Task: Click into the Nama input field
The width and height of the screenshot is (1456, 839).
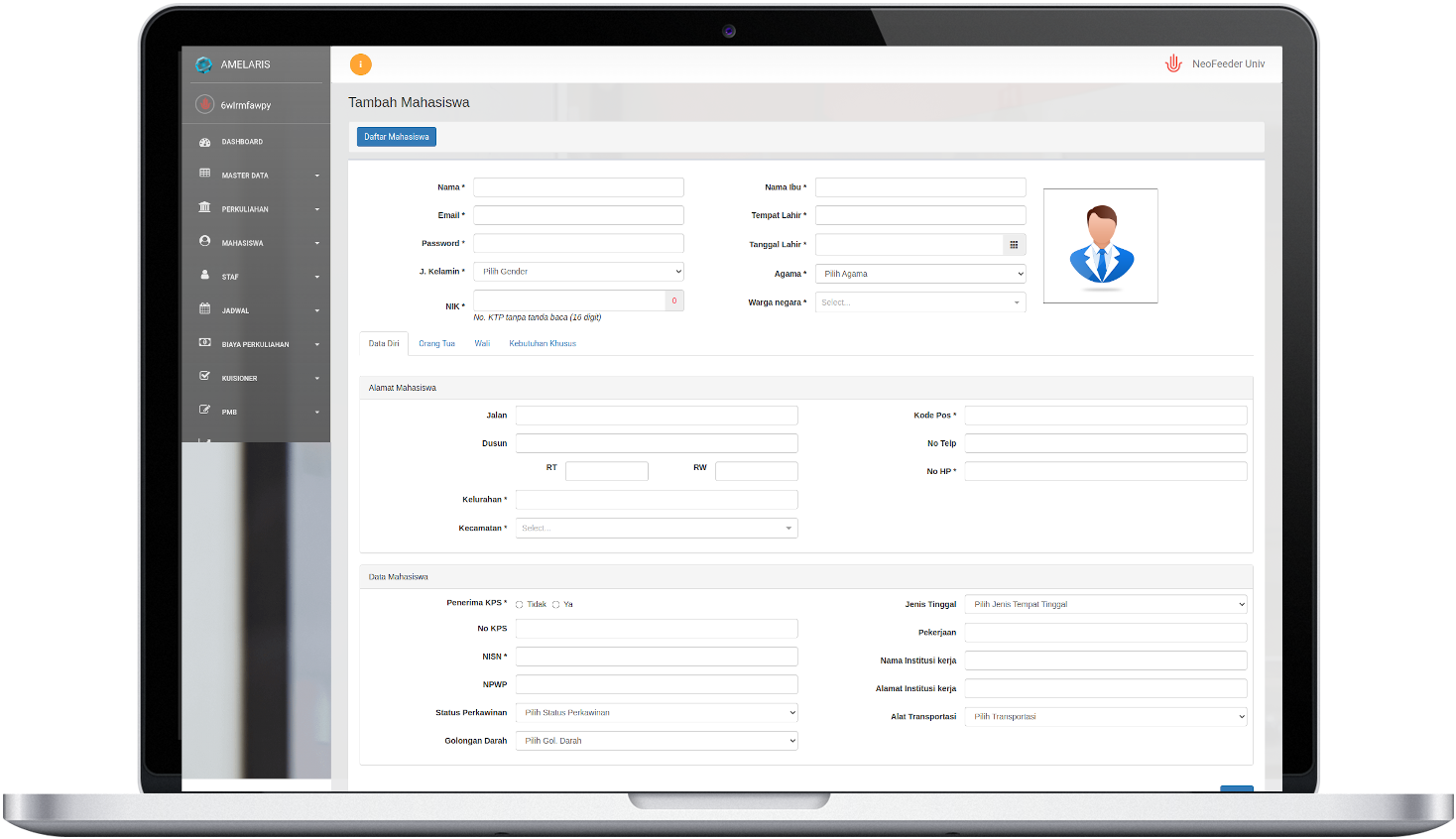Action: click(578, 187)
